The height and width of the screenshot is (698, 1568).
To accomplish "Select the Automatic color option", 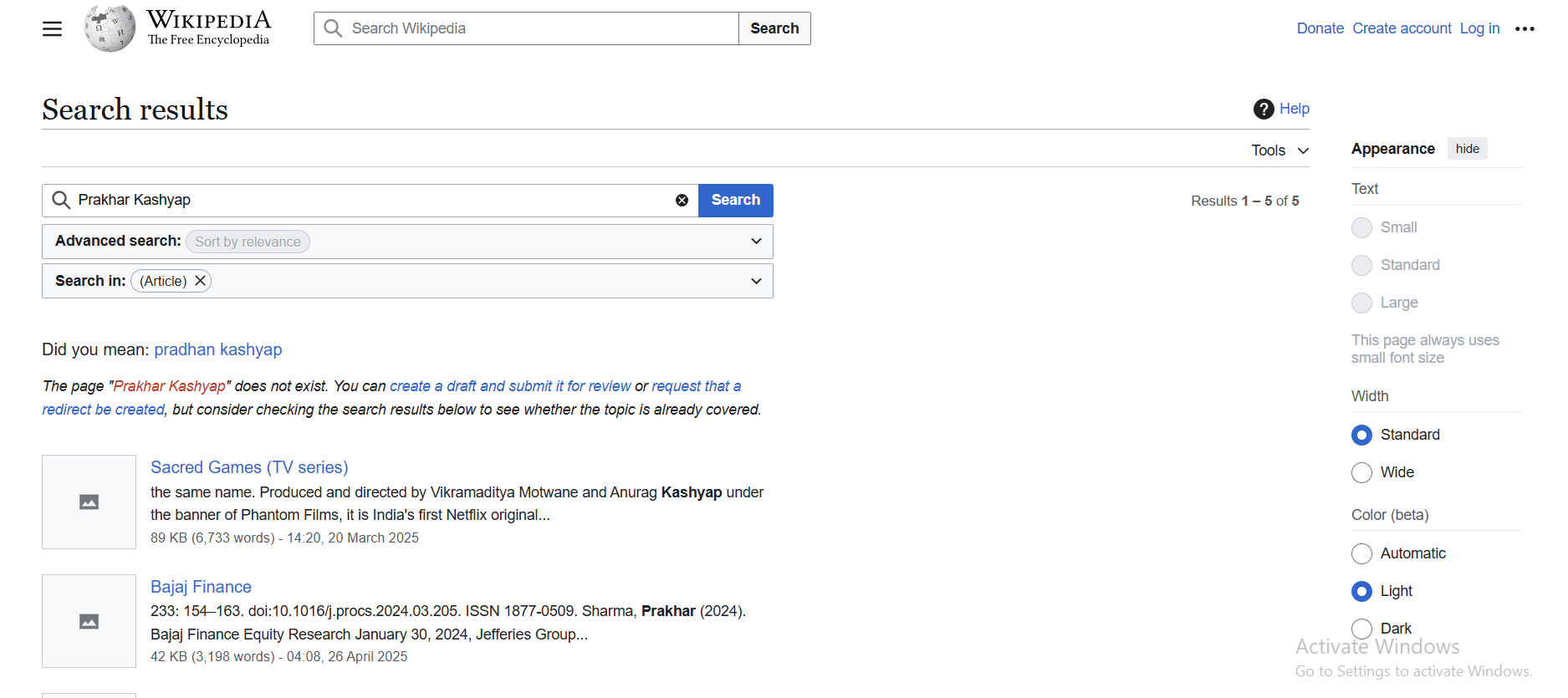I will point(1361,553).
